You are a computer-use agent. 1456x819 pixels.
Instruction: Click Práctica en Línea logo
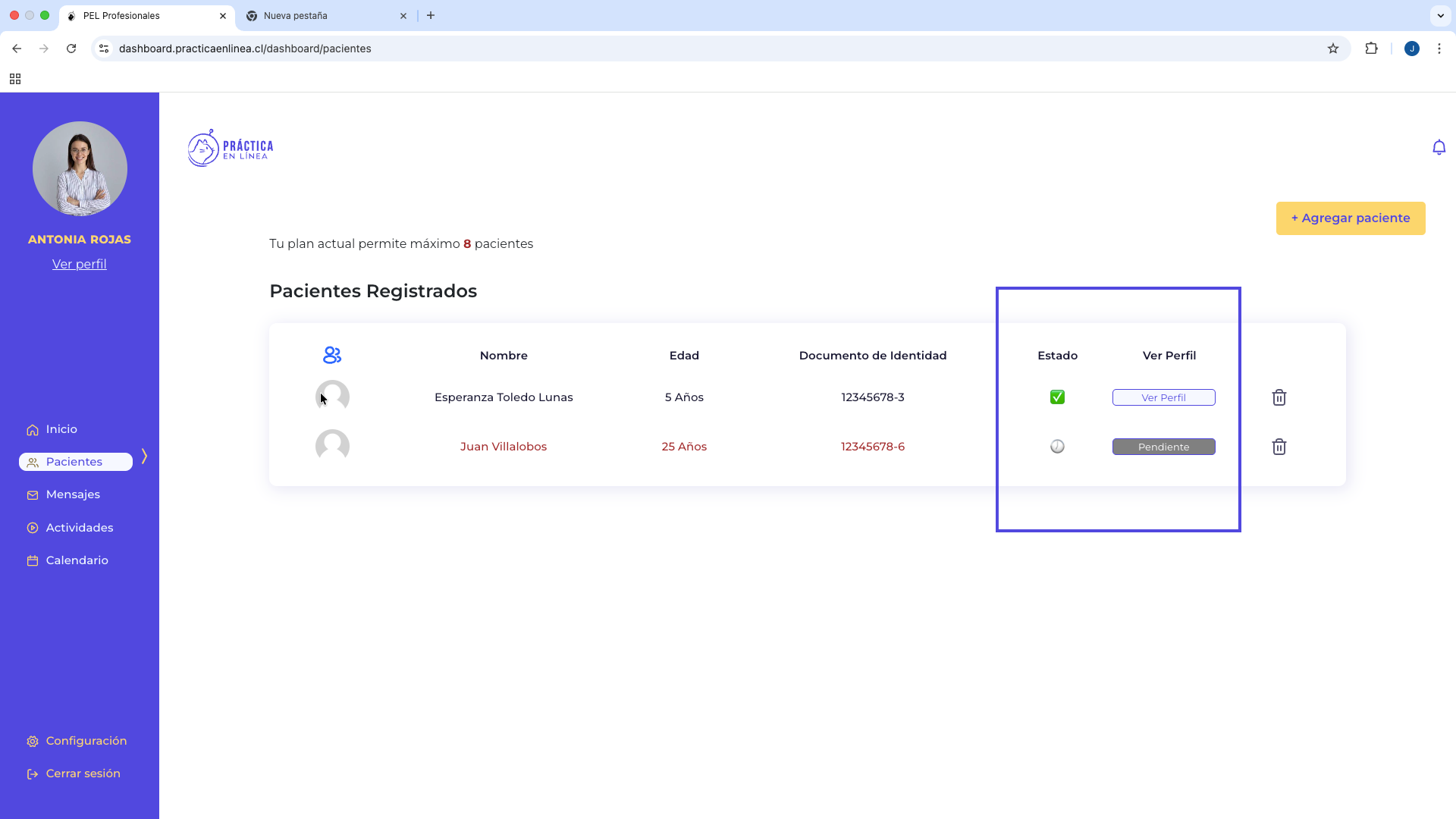pyautogui.click(x=231, y=148)
